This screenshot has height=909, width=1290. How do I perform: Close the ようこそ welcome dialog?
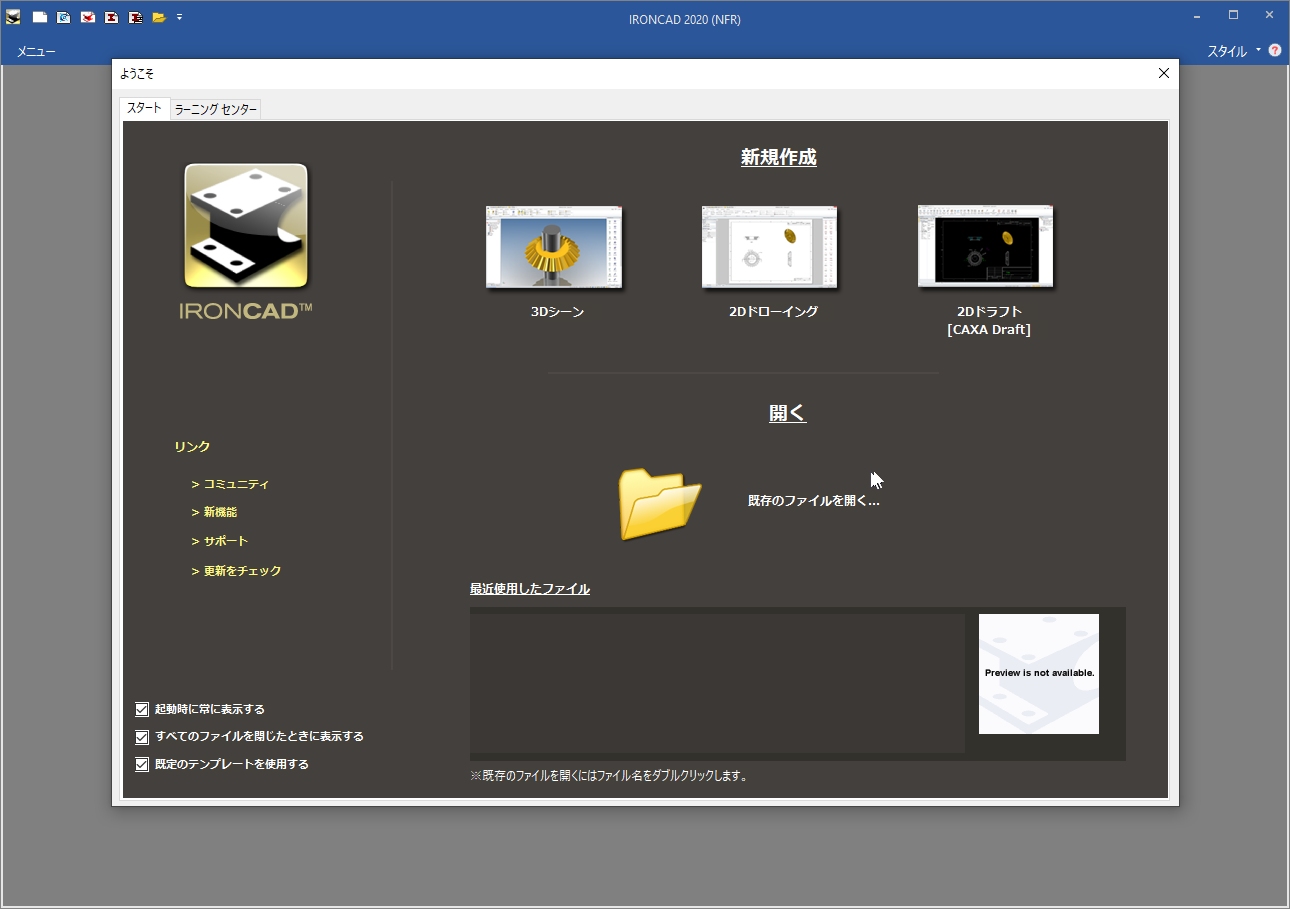[x=1163, y=73]
